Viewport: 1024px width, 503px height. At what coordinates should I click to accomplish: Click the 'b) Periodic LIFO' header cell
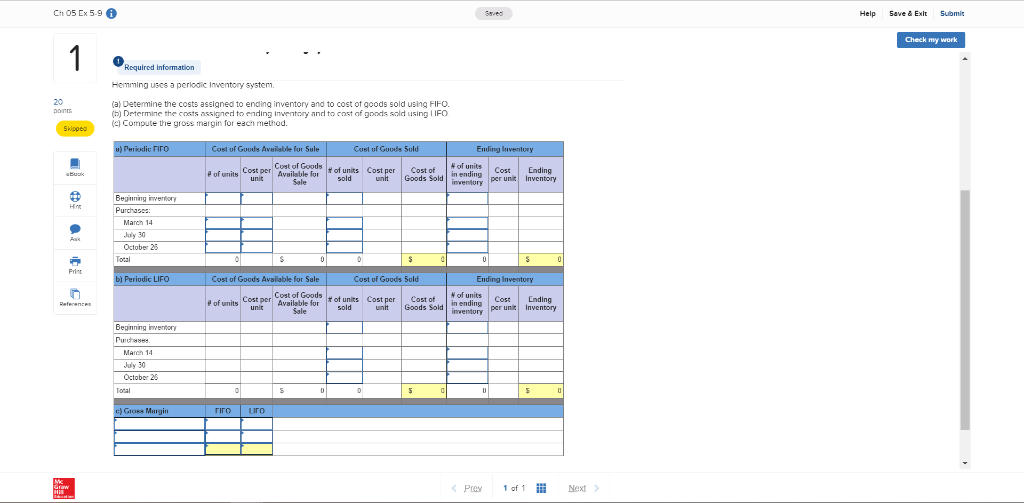pos(159,279)
